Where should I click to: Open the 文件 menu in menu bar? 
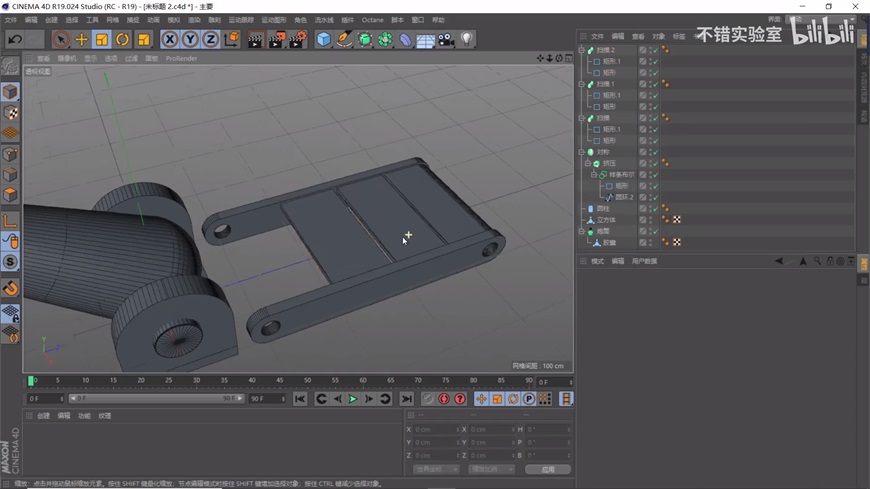click(11, 20)
